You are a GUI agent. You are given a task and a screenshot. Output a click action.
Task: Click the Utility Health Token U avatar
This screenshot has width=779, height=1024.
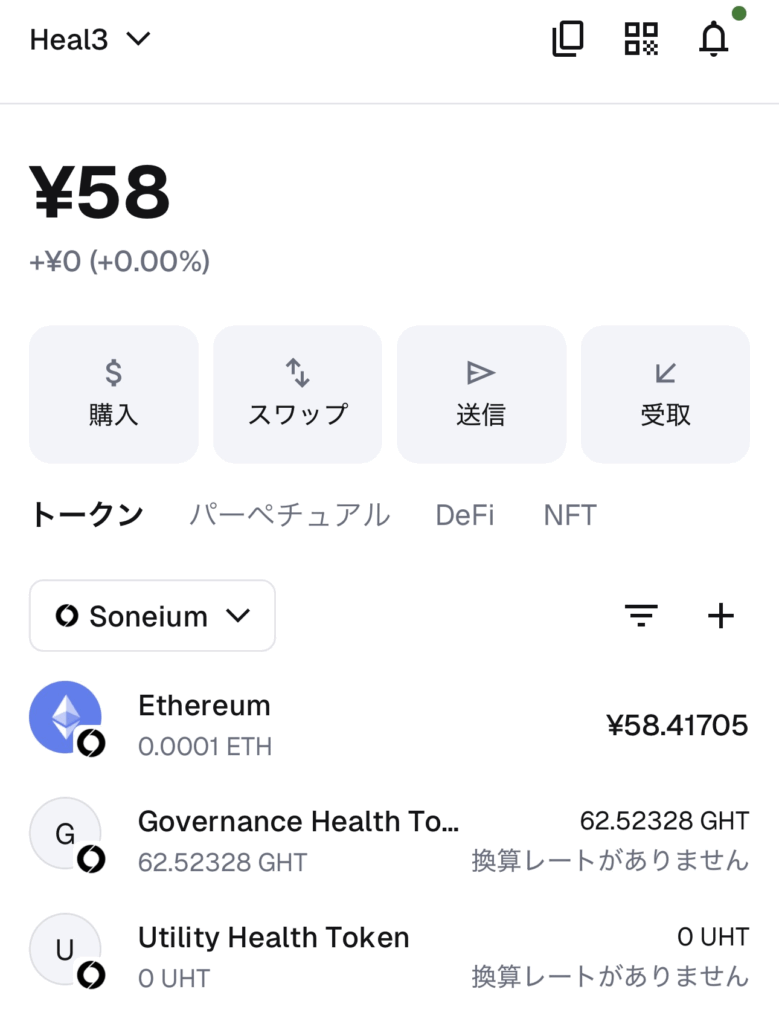click(x=66, y=950)
